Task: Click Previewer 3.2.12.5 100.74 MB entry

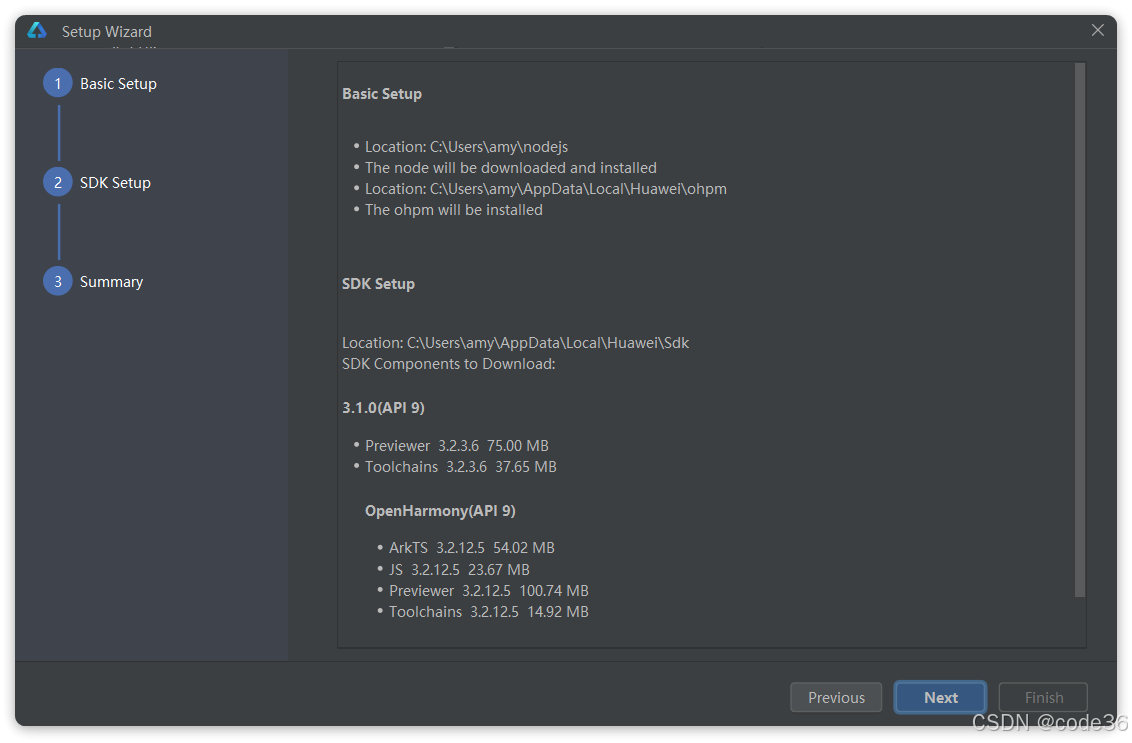Action: 489,591
